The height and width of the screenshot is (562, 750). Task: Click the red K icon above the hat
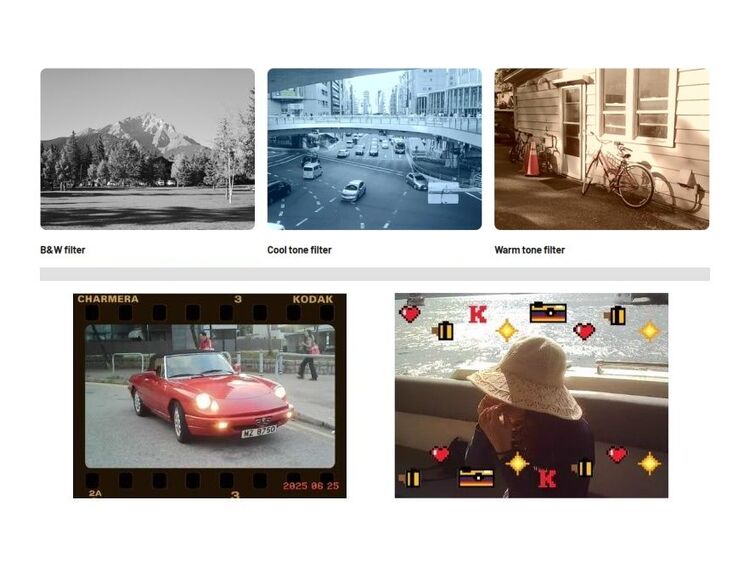(x=477, y=314)
